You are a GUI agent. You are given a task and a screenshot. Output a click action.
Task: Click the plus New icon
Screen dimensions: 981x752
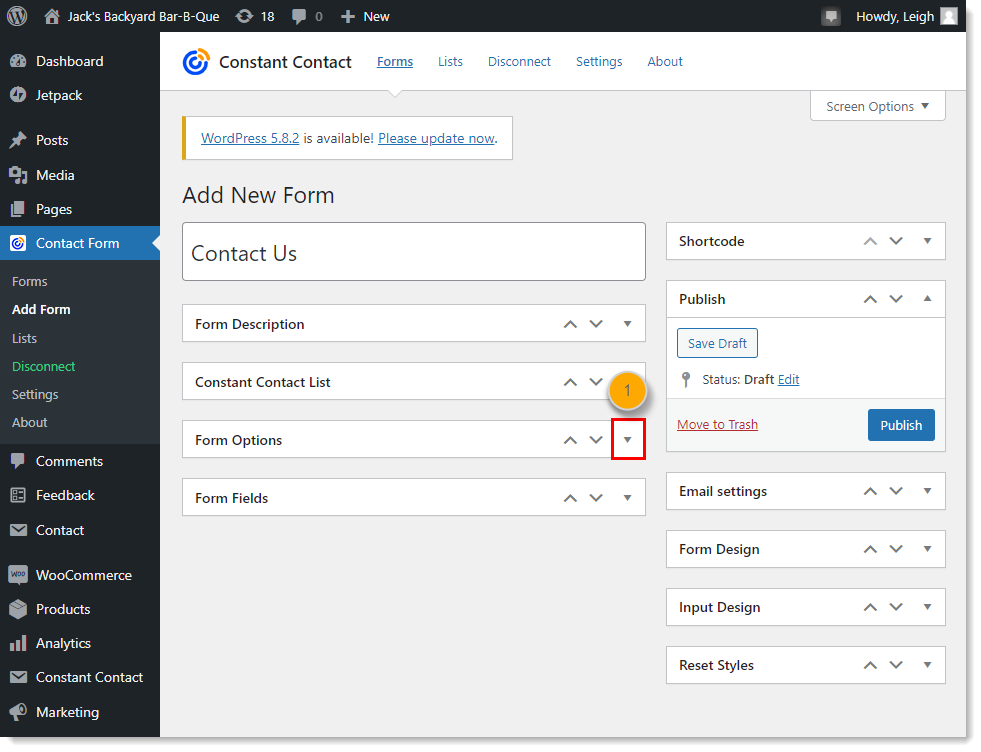click(x=348, y=17)
